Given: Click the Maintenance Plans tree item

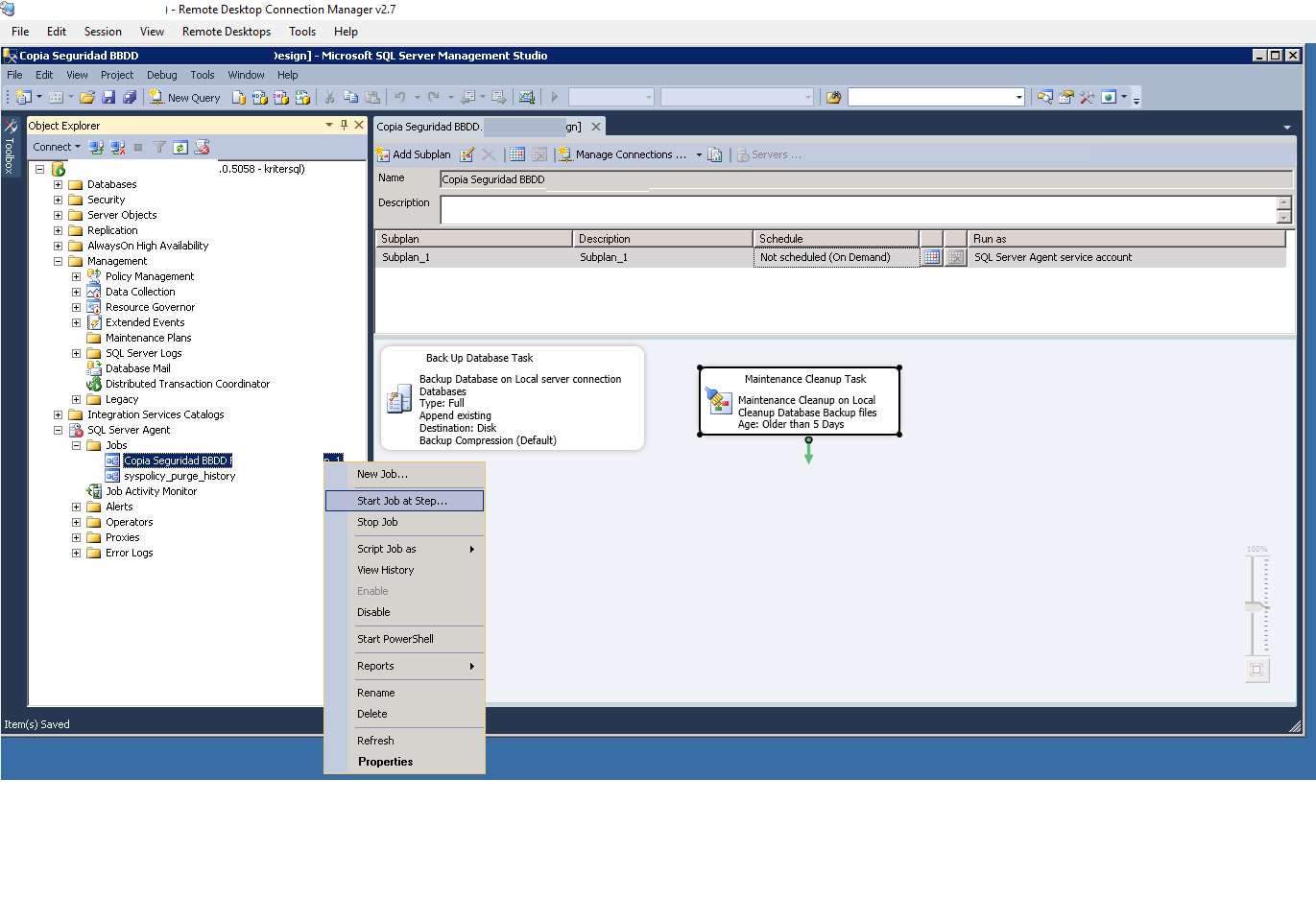Looking at the screenshot, I should (x=148, y=338).
